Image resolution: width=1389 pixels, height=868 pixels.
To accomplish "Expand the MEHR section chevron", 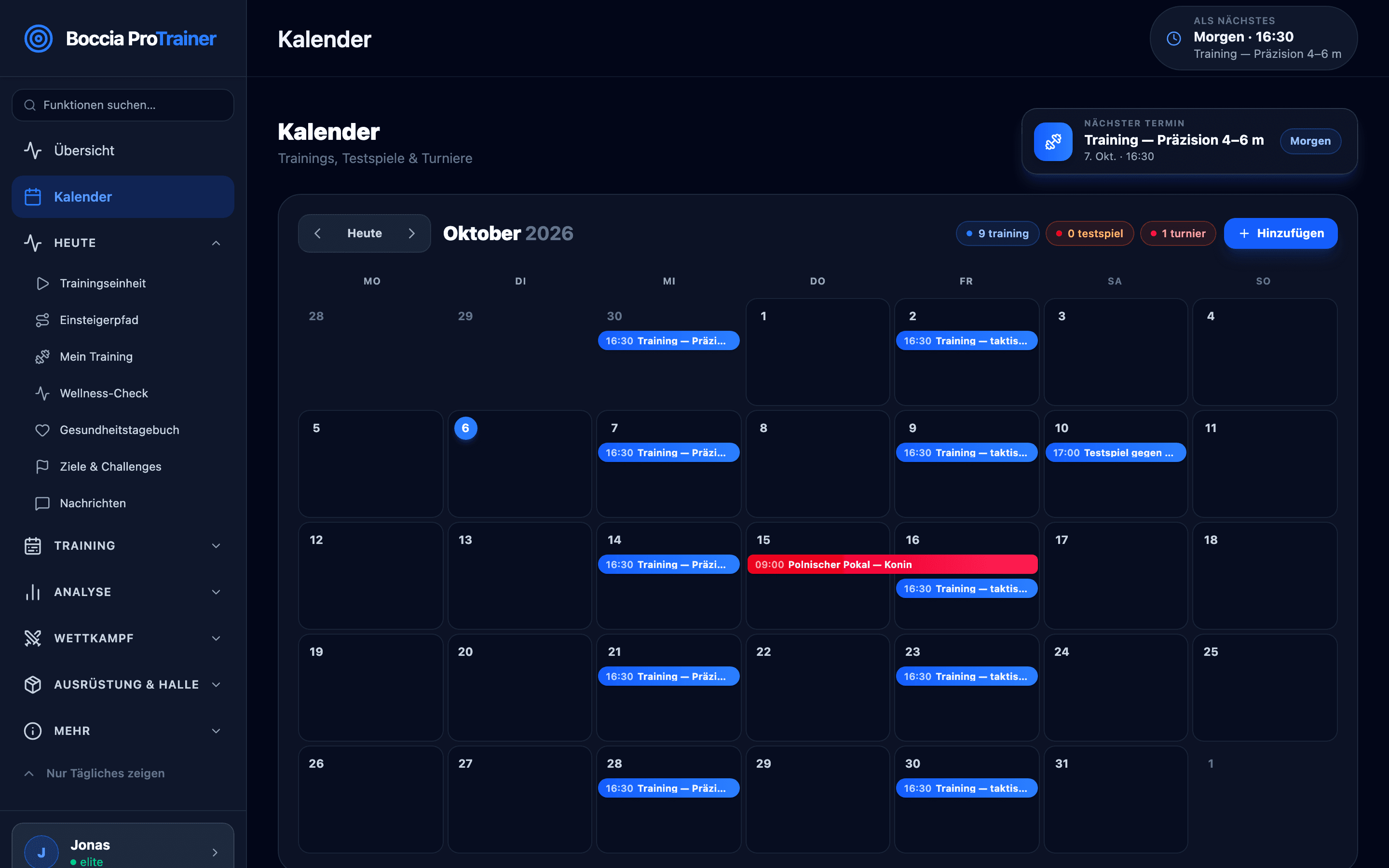I will point(216,731).
